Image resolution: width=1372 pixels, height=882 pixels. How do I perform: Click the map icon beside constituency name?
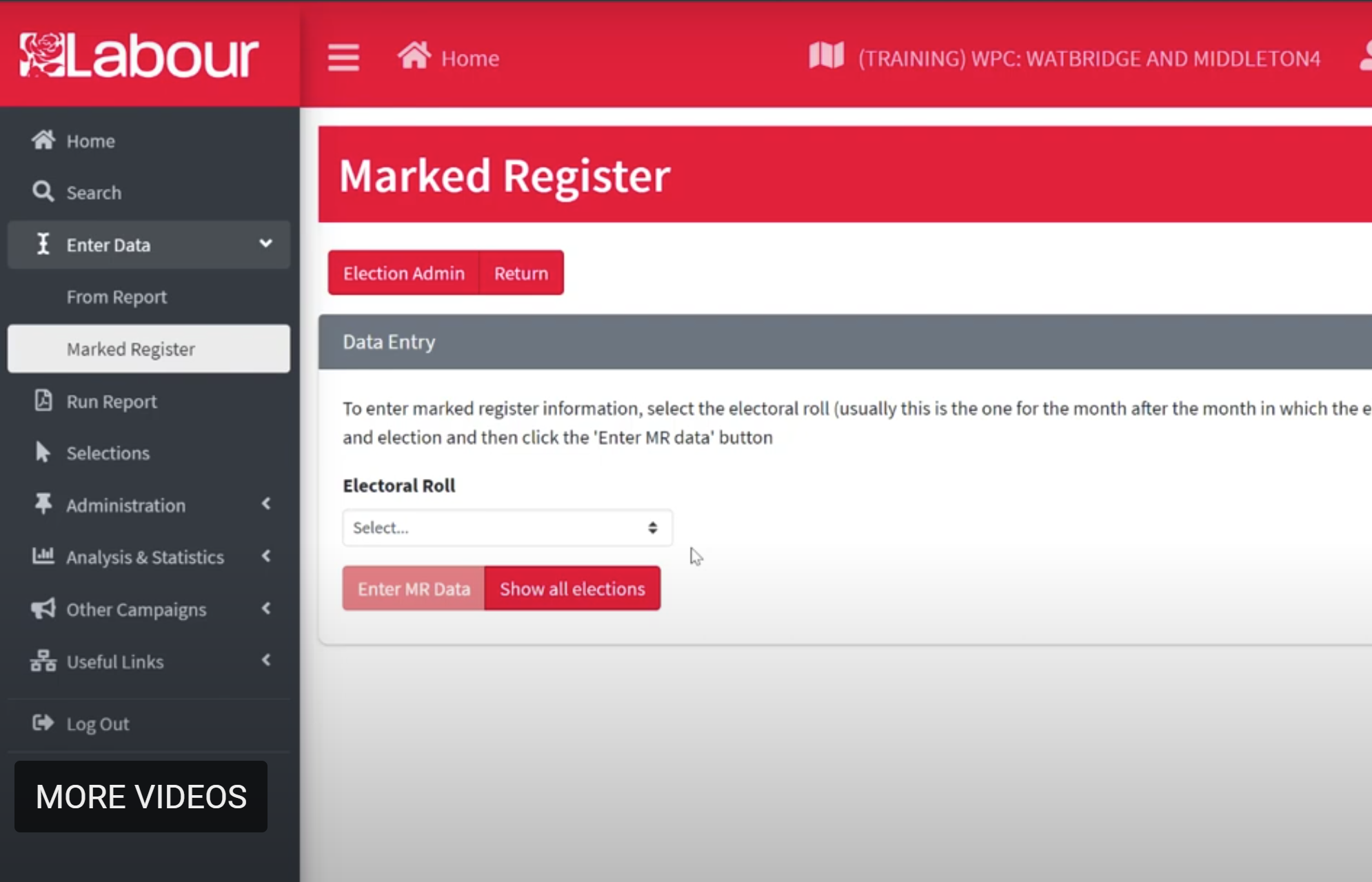click(826, 56)
